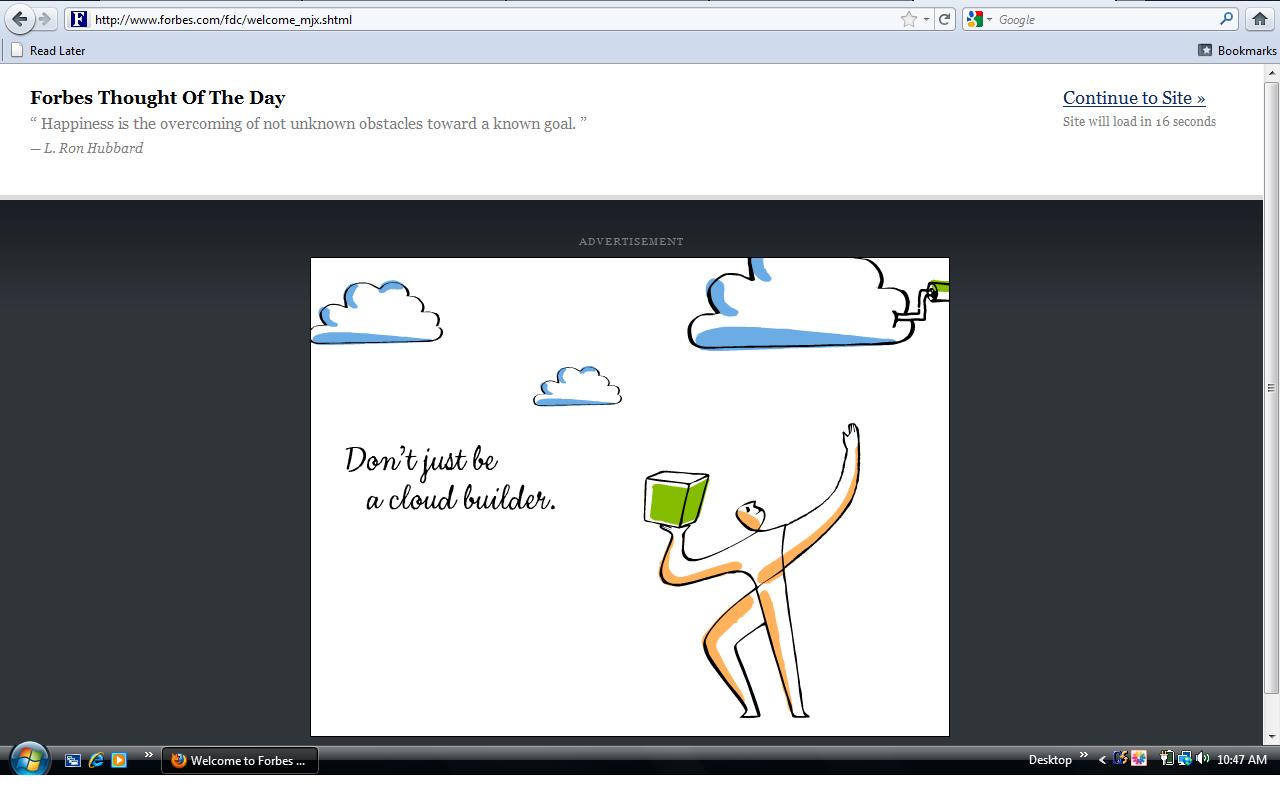
Task: Open the volume control in system tray
Action: pyautogui.click(x=1203, y=759)
